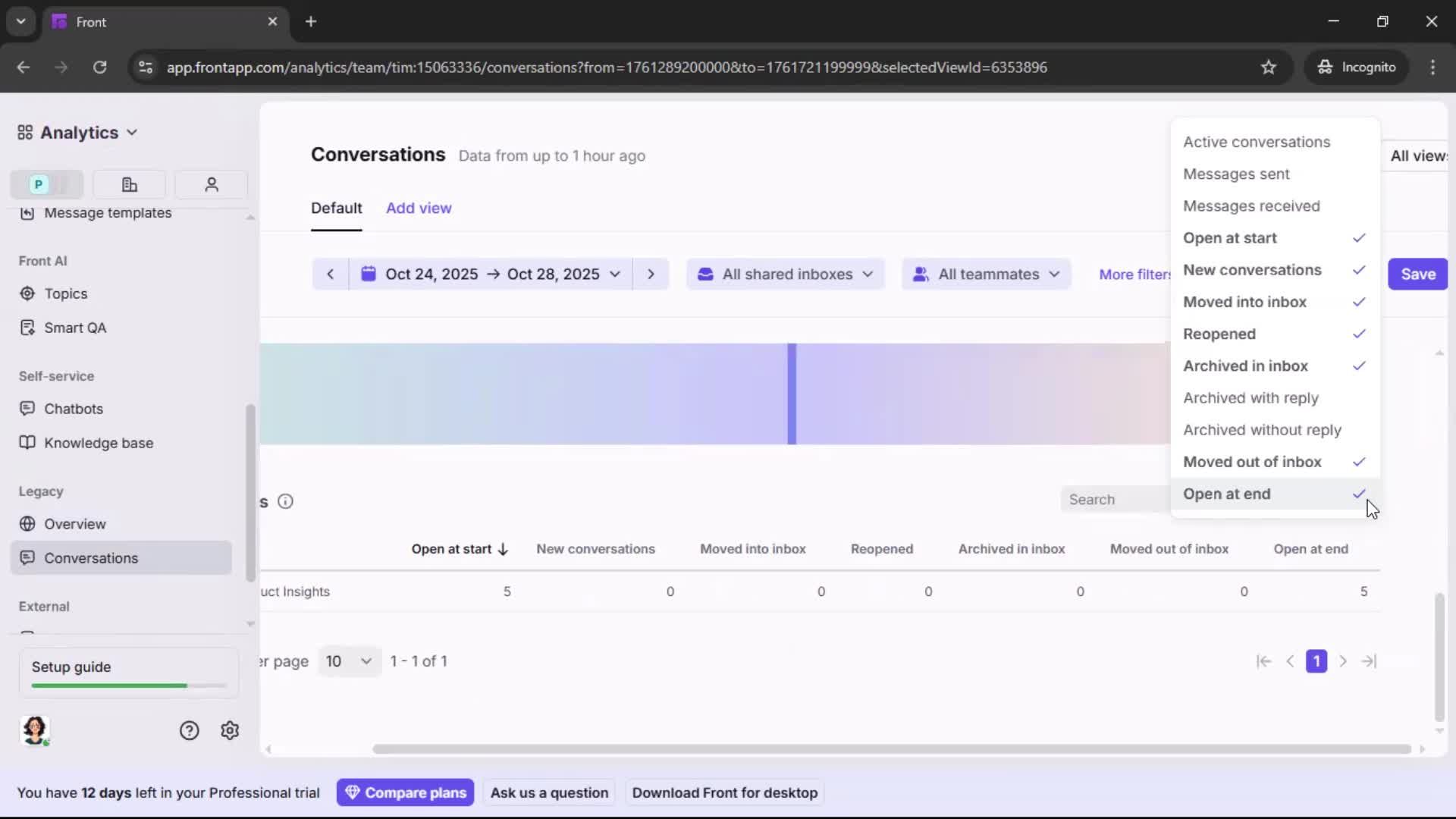Select Overview under Legacy

74,523
